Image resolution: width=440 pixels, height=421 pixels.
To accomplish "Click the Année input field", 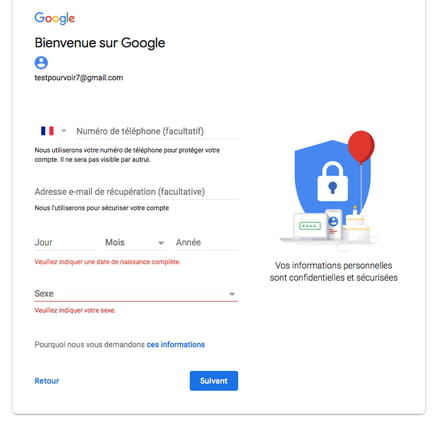I will click(207, 242).
